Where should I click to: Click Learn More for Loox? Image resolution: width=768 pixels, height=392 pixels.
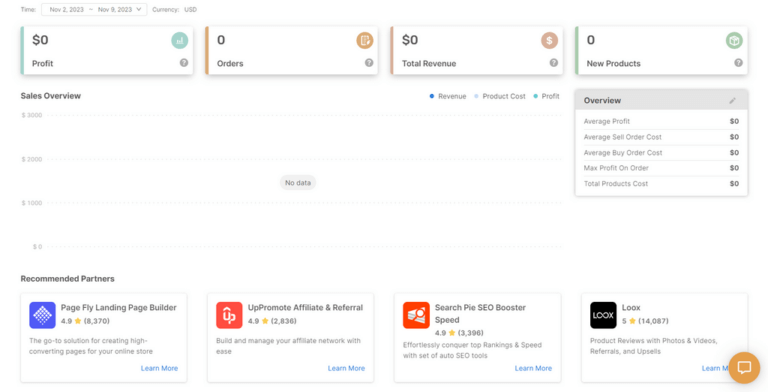coord(716,368)
